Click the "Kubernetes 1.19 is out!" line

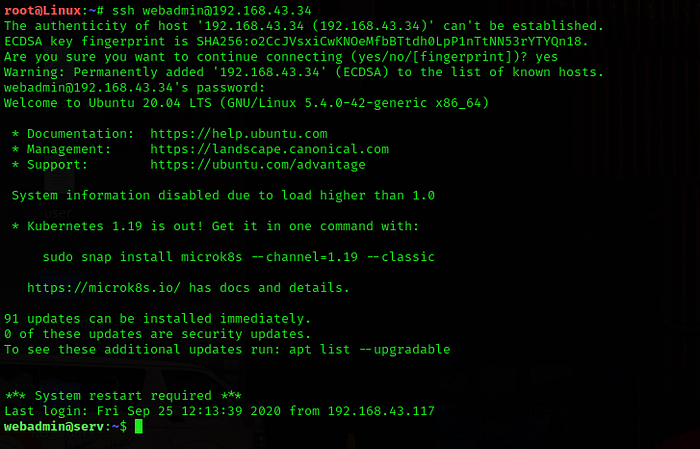(215, 226)
